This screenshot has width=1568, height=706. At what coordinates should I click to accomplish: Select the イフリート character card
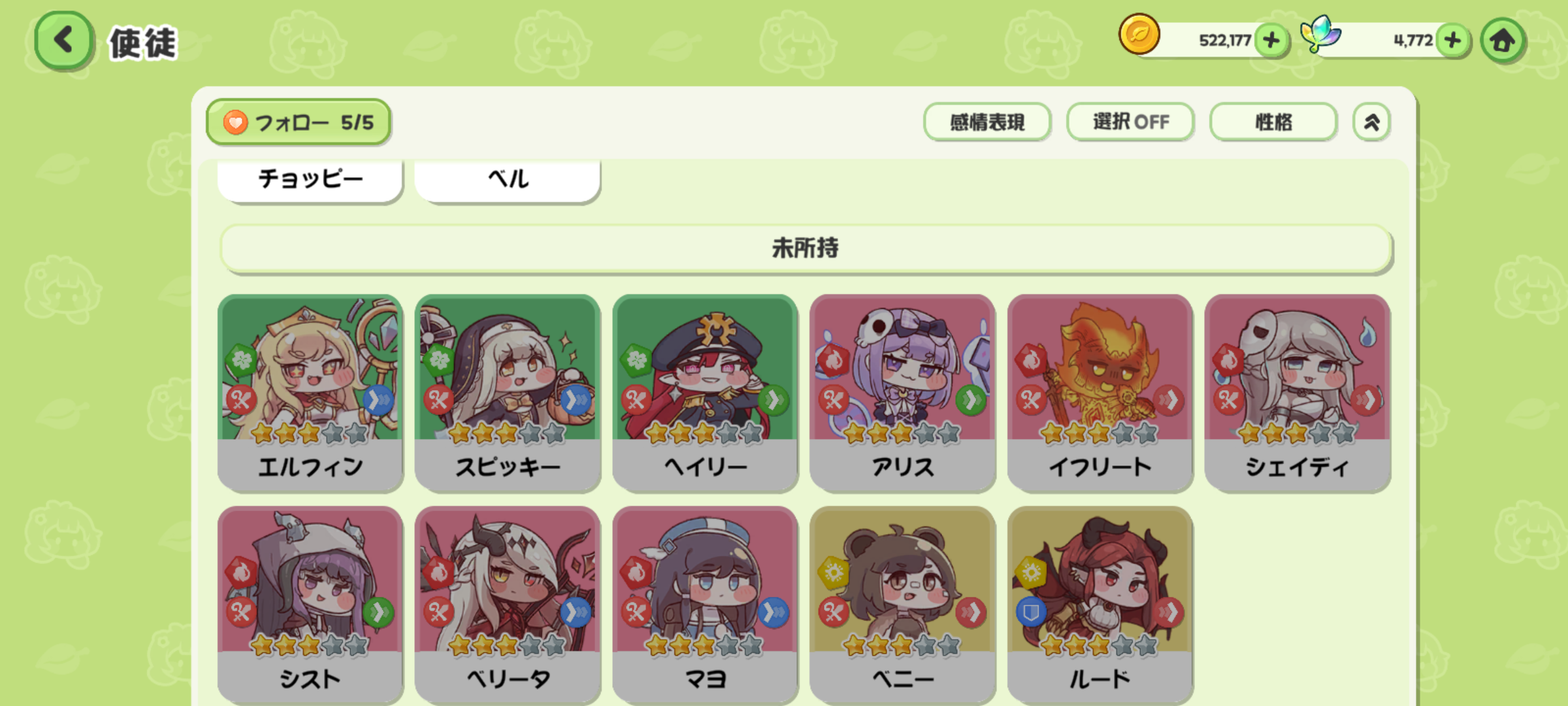click(x=1100, y=392)
